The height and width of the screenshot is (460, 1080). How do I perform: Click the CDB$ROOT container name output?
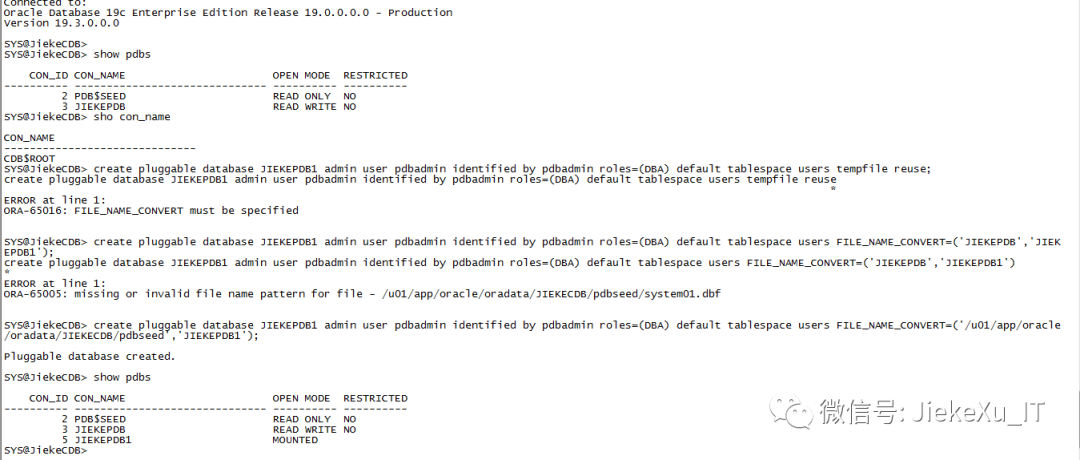pyautogui.click(x=30, y=159)
